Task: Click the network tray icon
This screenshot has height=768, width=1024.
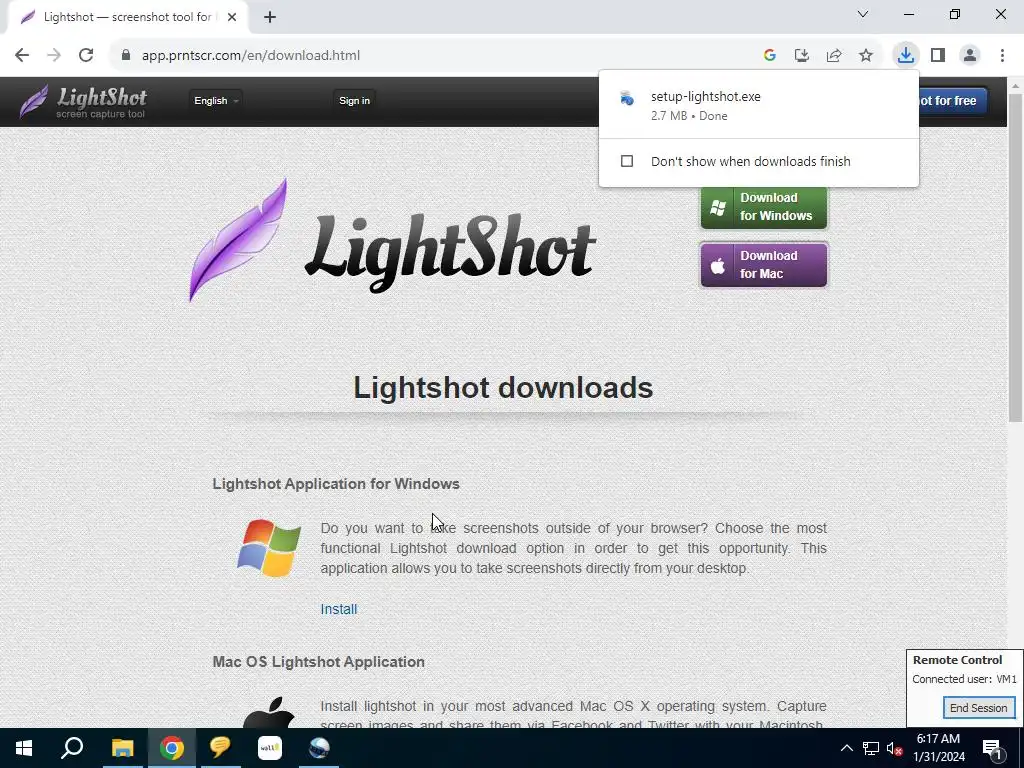Action: (871, 748)
